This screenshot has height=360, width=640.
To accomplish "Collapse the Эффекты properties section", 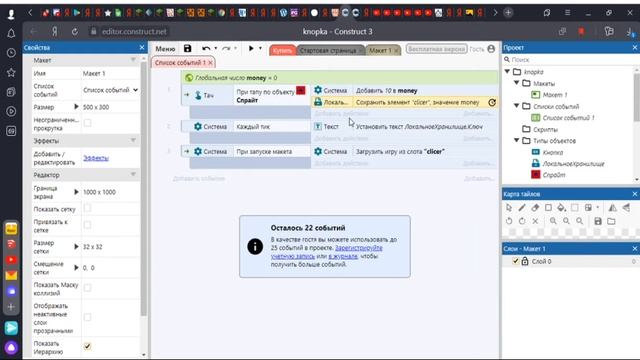I will tap(133, 140).
